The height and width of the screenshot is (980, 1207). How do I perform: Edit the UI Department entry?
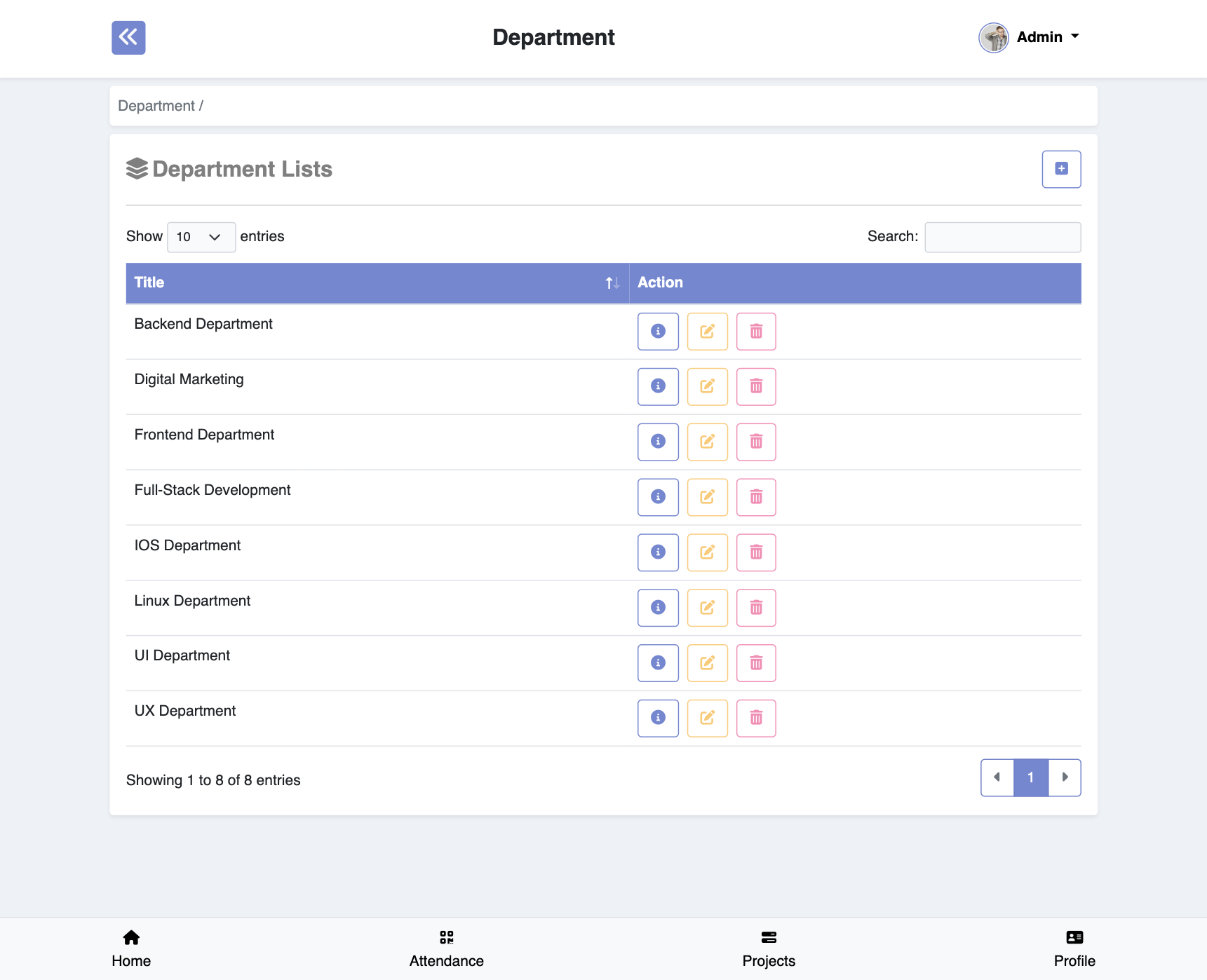tap(707, 662)
